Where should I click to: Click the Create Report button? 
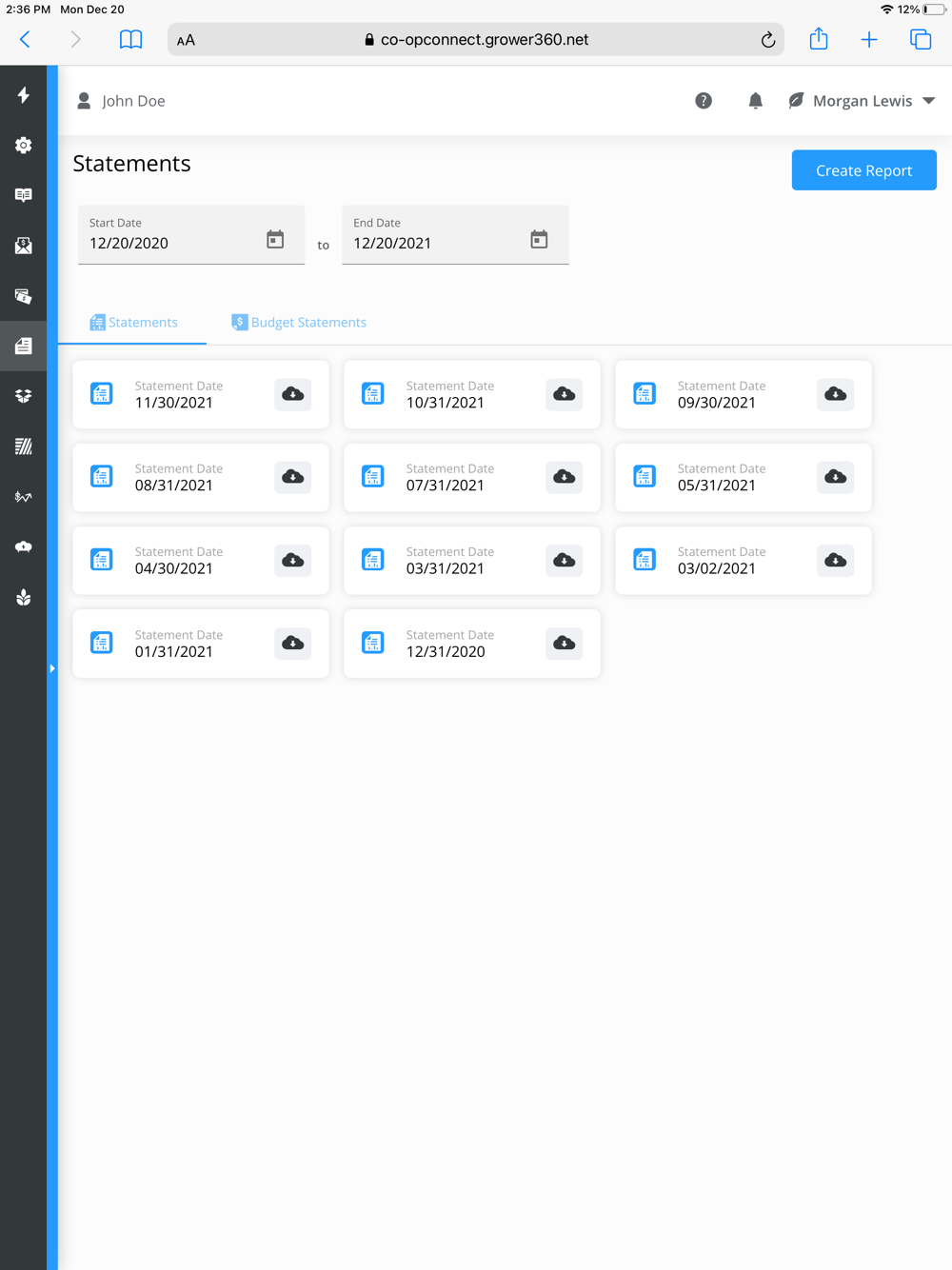tap(864, 170)
